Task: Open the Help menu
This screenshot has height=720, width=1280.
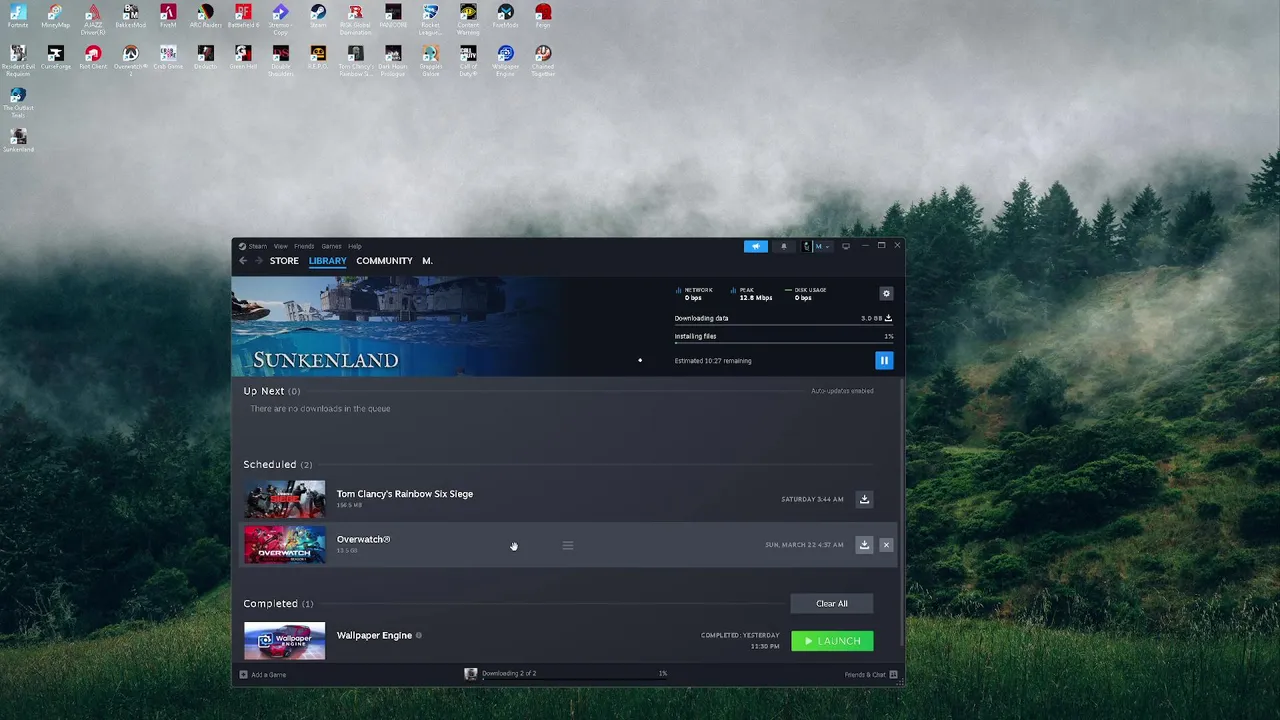Action: point(355,246)
